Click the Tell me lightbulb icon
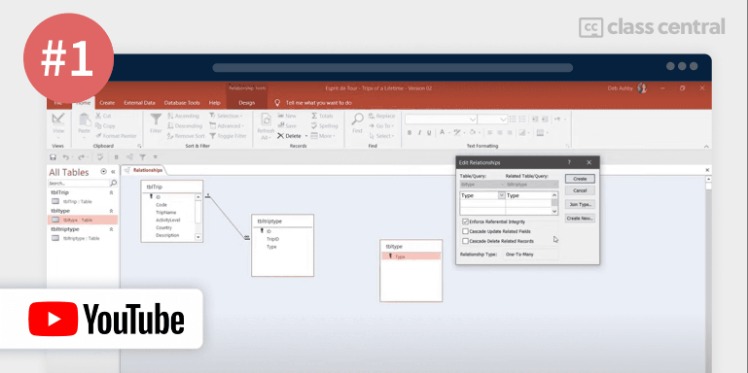Image resolution: width=748 pixels, height=373 pixels. click(x=277, y=103)
